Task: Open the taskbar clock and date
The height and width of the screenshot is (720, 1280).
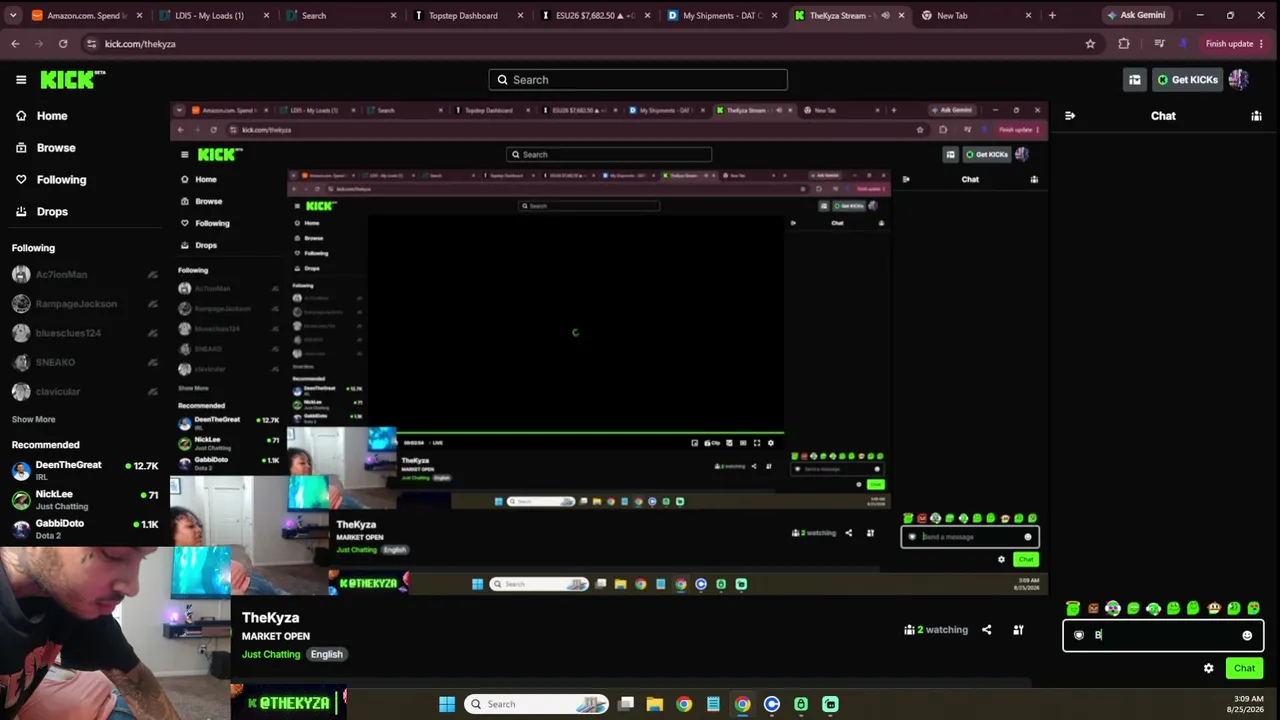Action: [x=1248, y=704]
